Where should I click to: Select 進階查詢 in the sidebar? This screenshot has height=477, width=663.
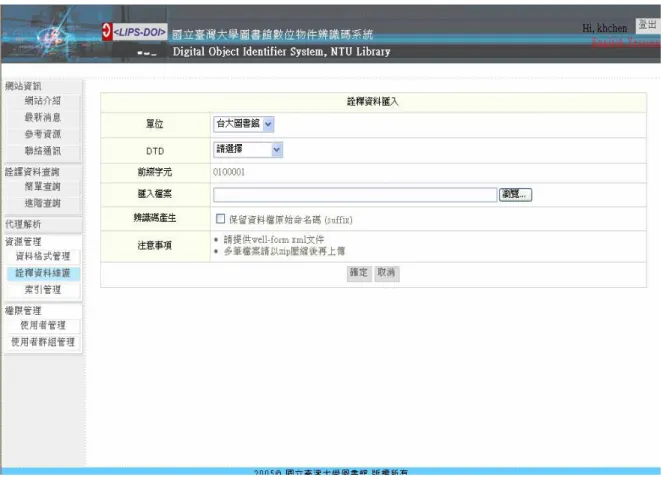(x=43, y=203)
